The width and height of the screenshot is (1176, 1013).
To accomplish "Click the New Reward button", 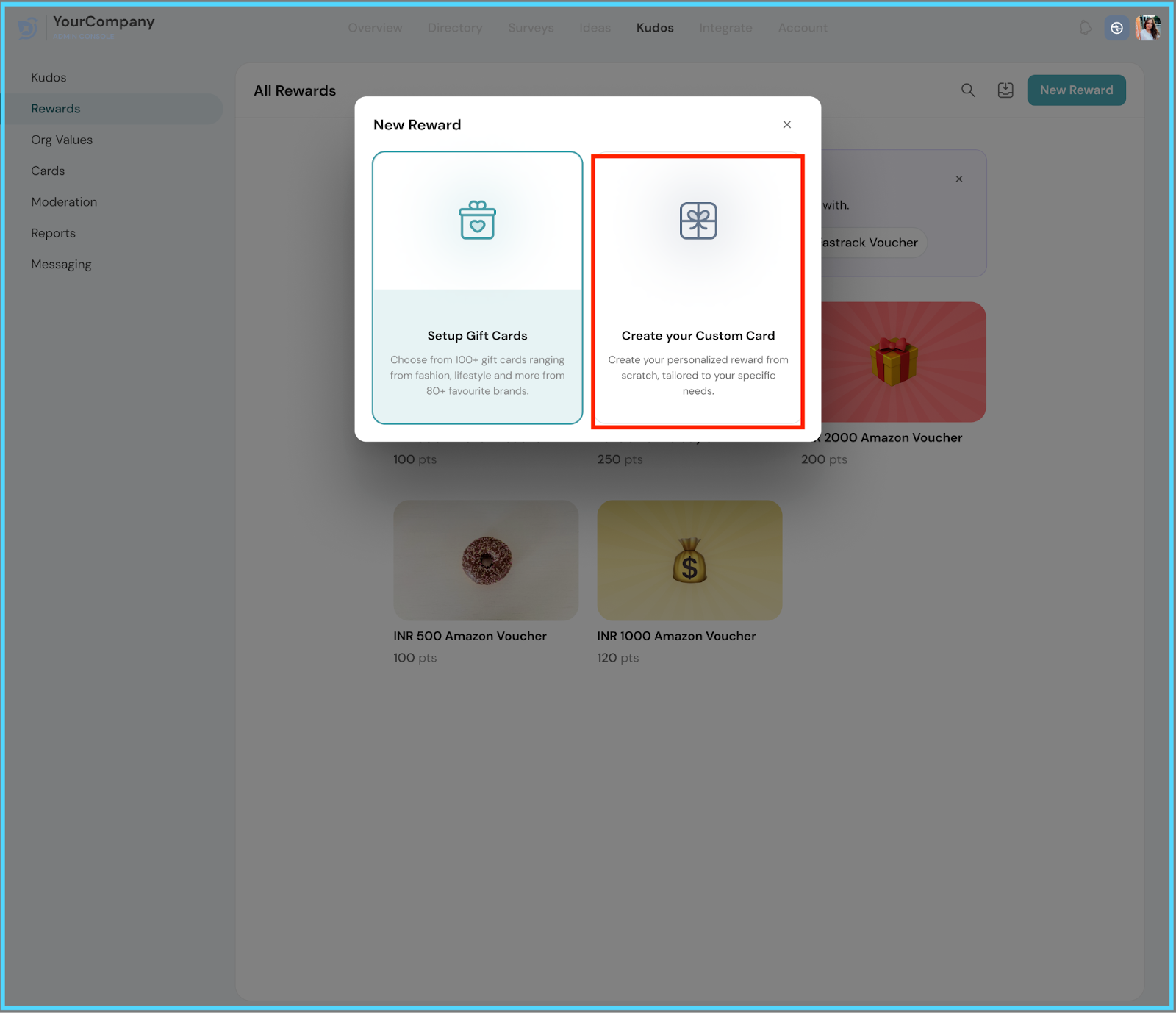I will [1076, 90].
